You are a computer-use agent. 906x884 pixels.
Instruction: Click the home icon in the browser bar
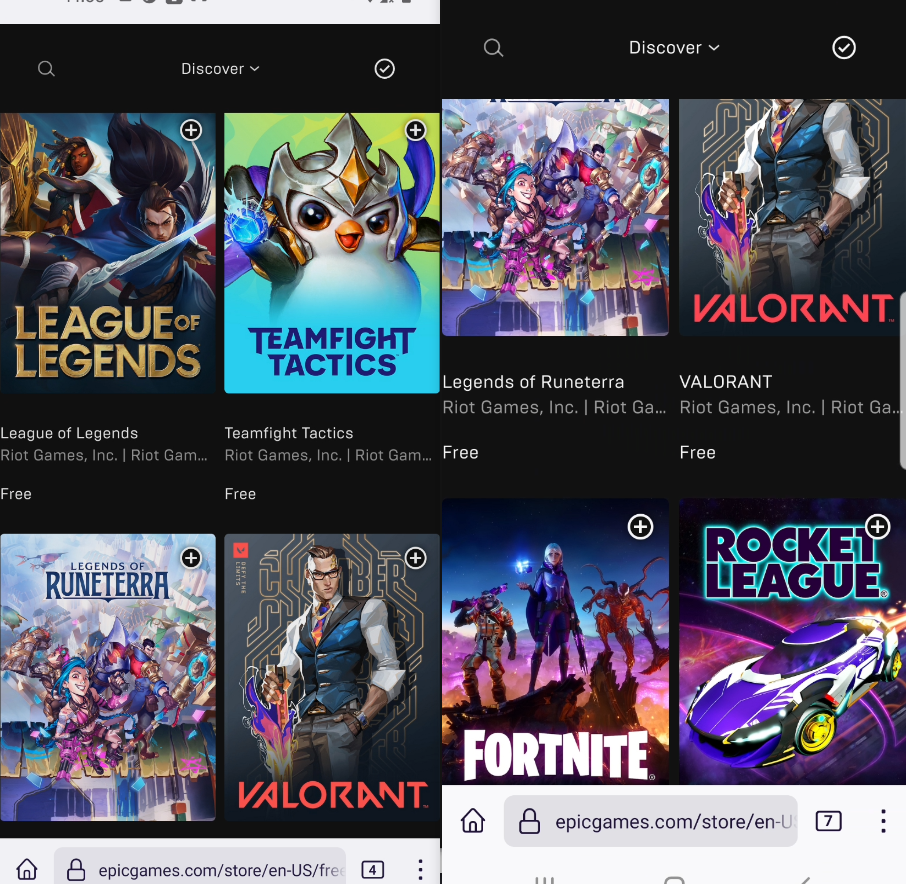pyautogui.click(x=472, y=820)
